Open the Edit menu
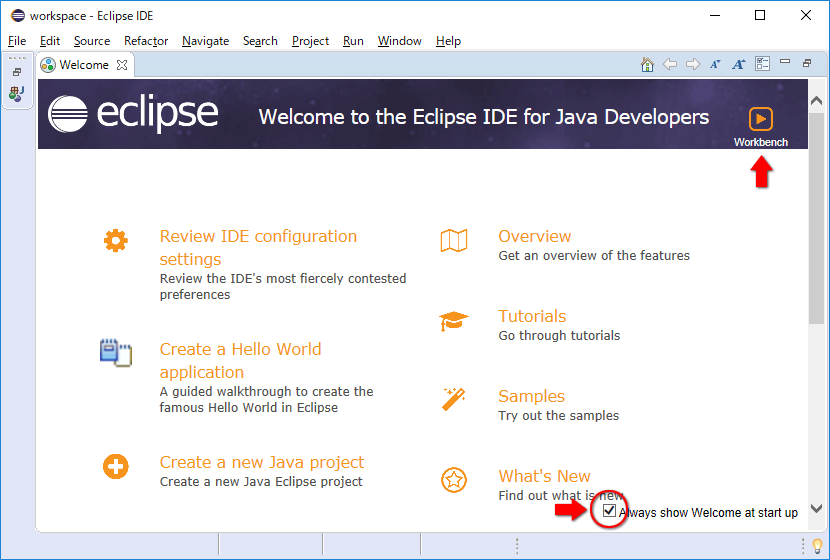830x560 pixels. (50, 41)
